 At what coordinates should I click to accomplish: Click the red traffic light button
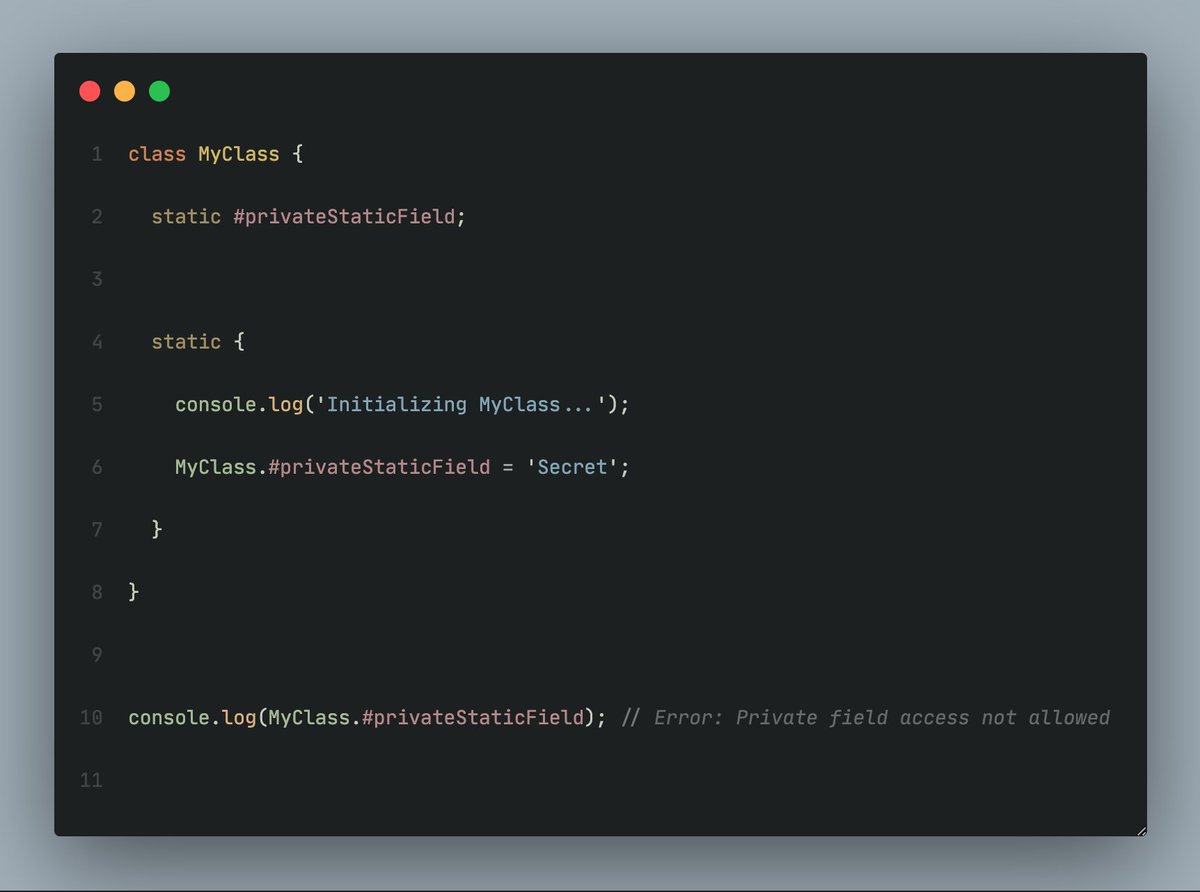click(x=89, y=90)
